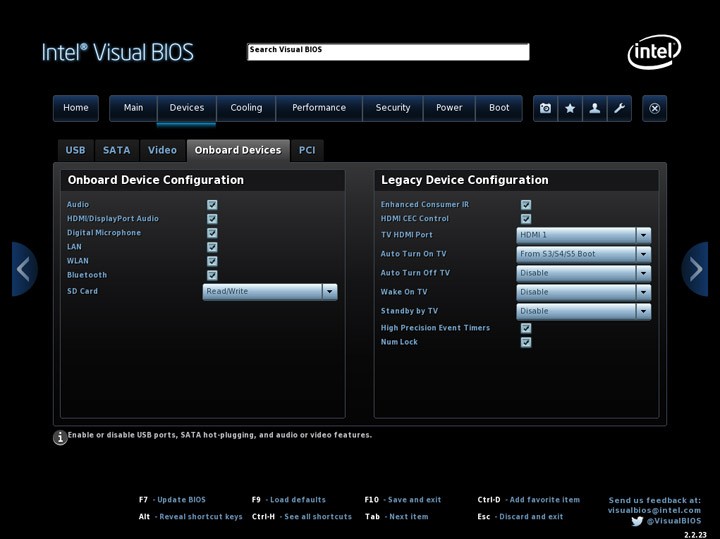Open favorites with the star icon
The width and height of the screenshot is (720, 539).
[570, 108]
